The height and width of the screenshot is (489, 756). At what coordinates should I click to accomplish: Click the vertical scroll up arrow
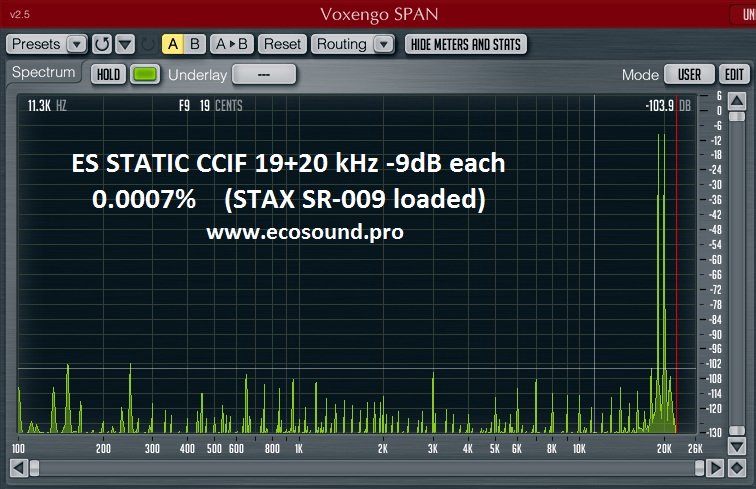coord(737,101)
